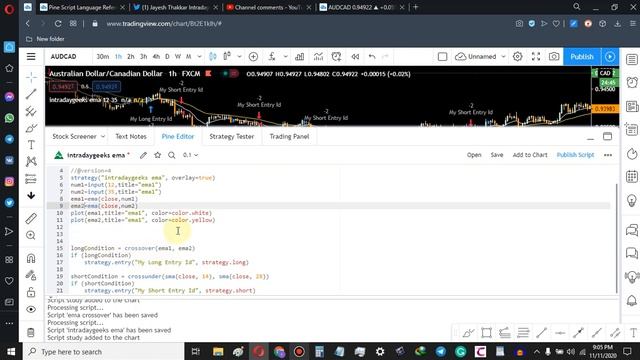Open the Pine Editor more options menu
Image resolution: width=640 pixels, height=360 pixels.
pyautogui.click(x=608, y=155)
